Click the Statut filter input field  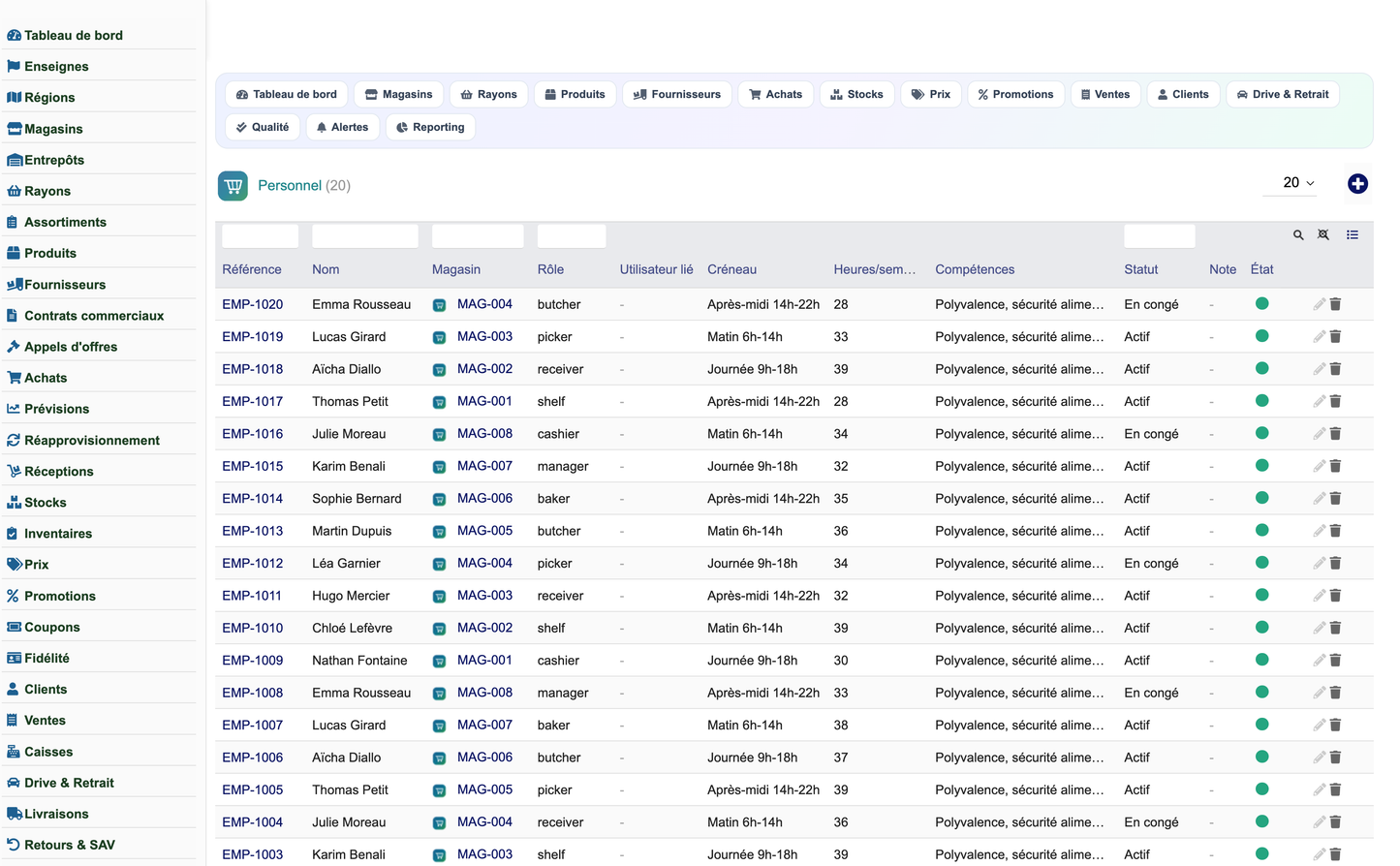pyautogui.click(x=1160, y=235)
